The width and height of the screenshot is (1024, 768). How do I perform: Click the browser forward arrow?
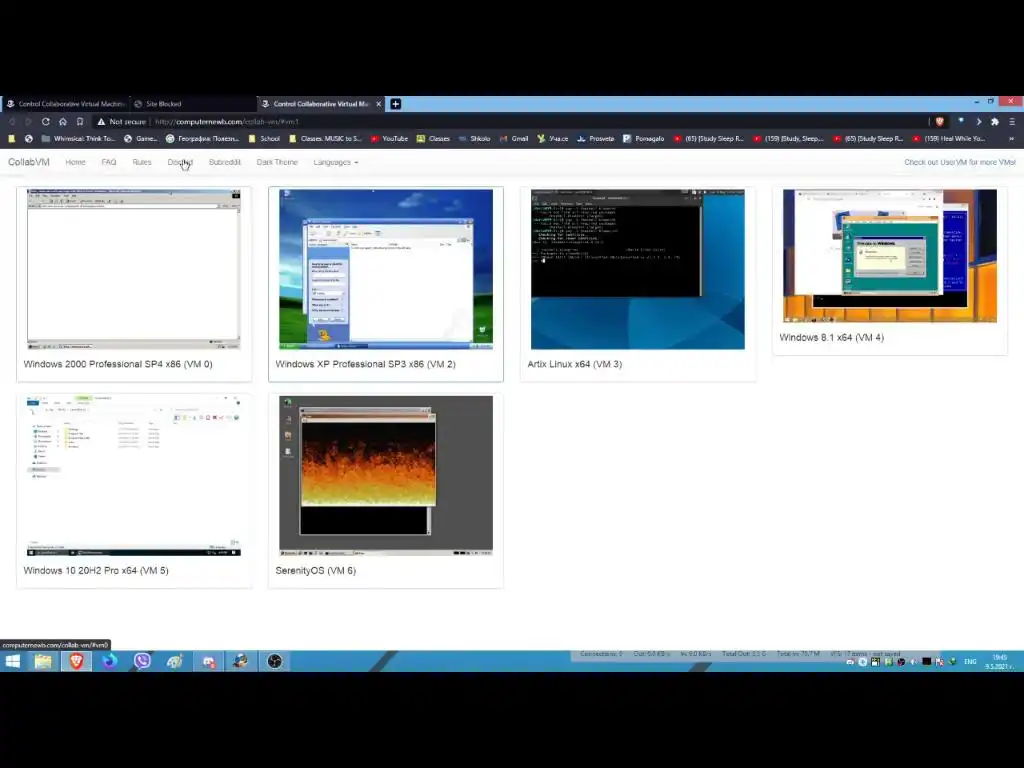[28, 121]
